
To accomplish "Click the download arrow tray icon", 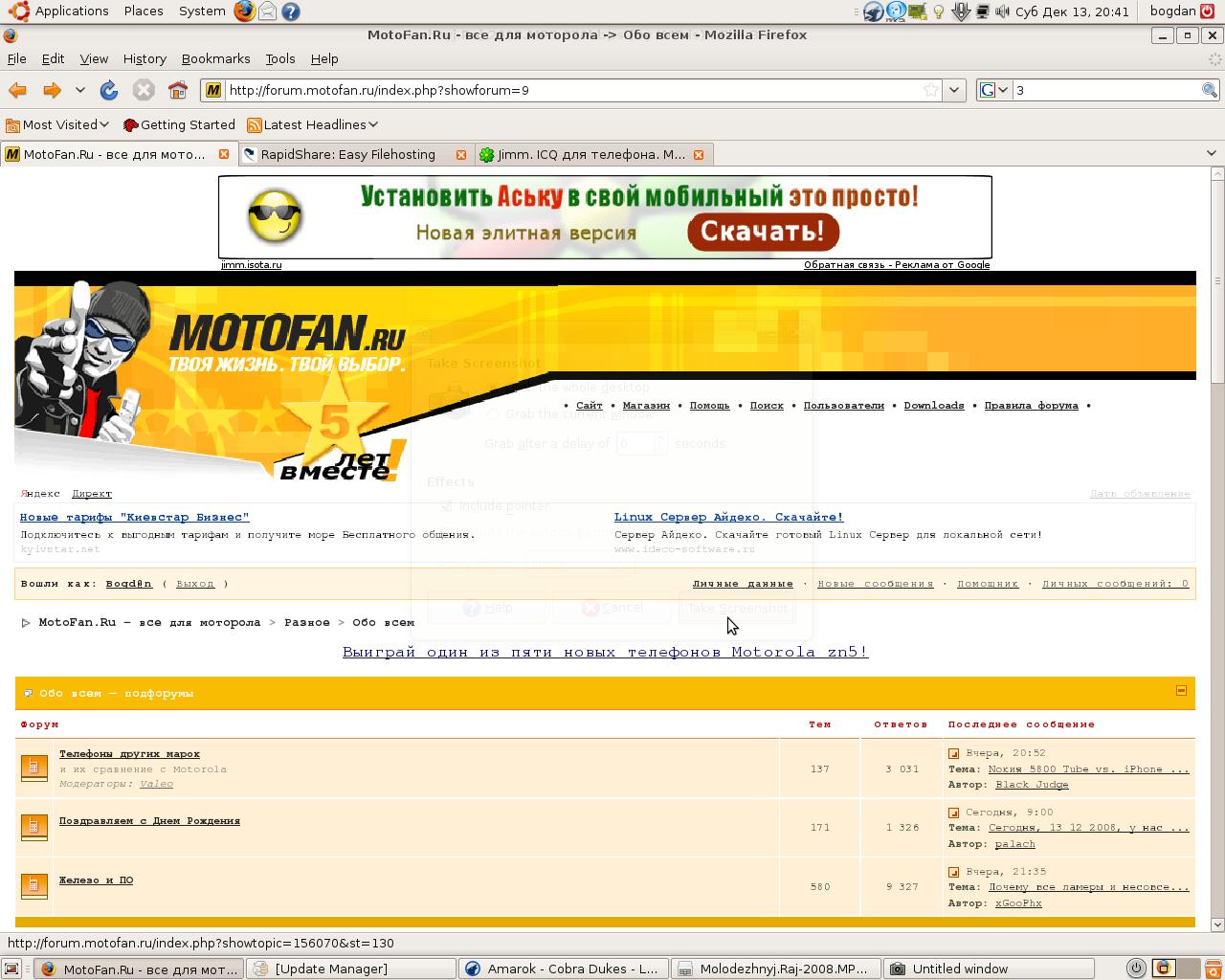I will 961,11.
